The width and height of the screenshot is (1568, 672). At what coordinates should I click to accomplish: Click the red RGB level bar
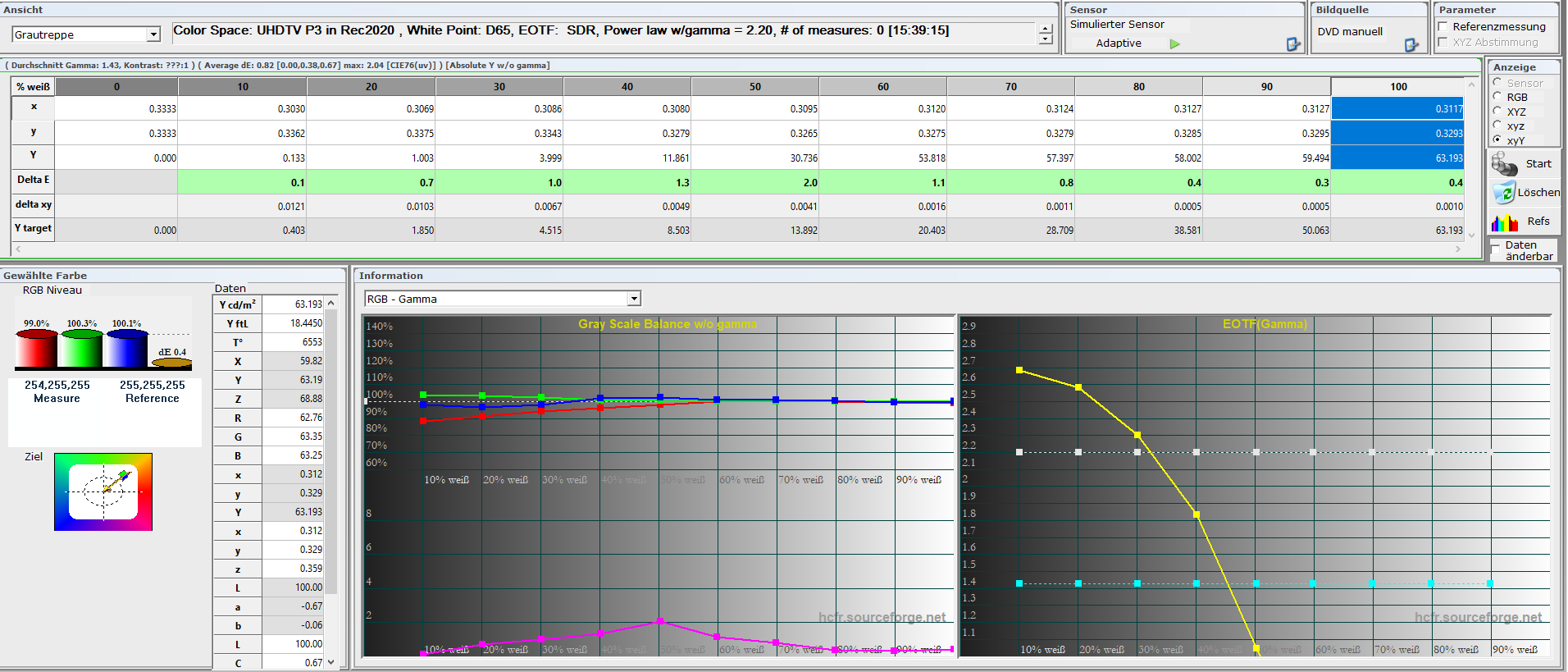(36, 350)
